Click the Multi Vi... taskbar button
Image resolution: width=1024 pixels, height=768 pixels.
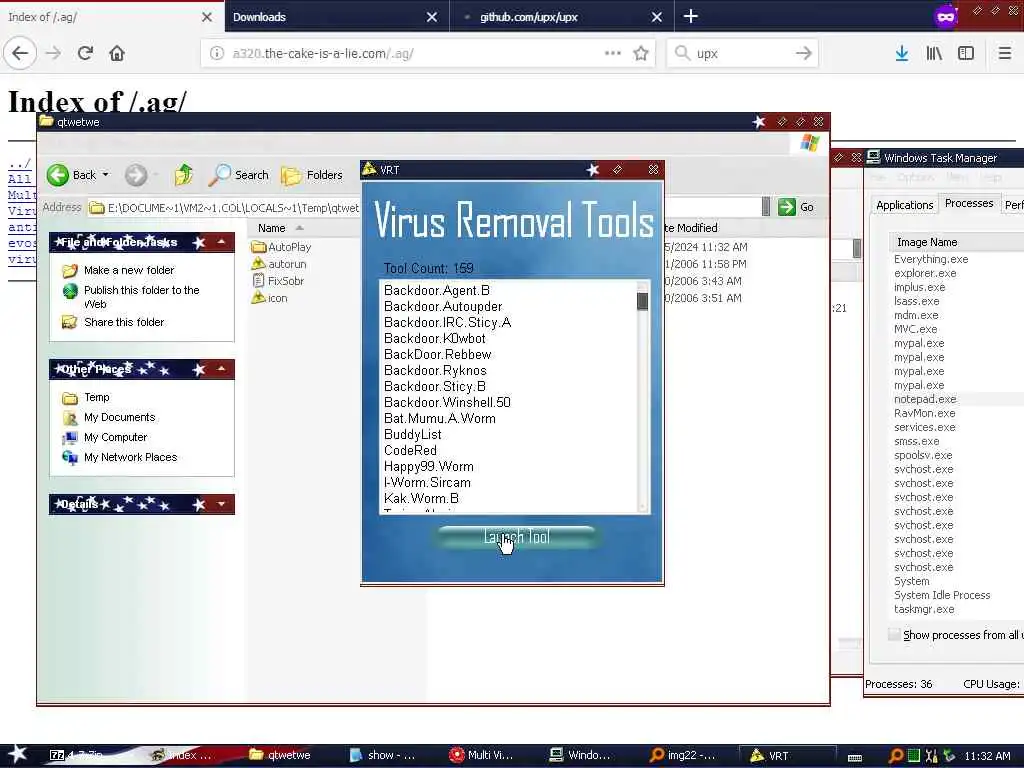click(x=481, y=755)
